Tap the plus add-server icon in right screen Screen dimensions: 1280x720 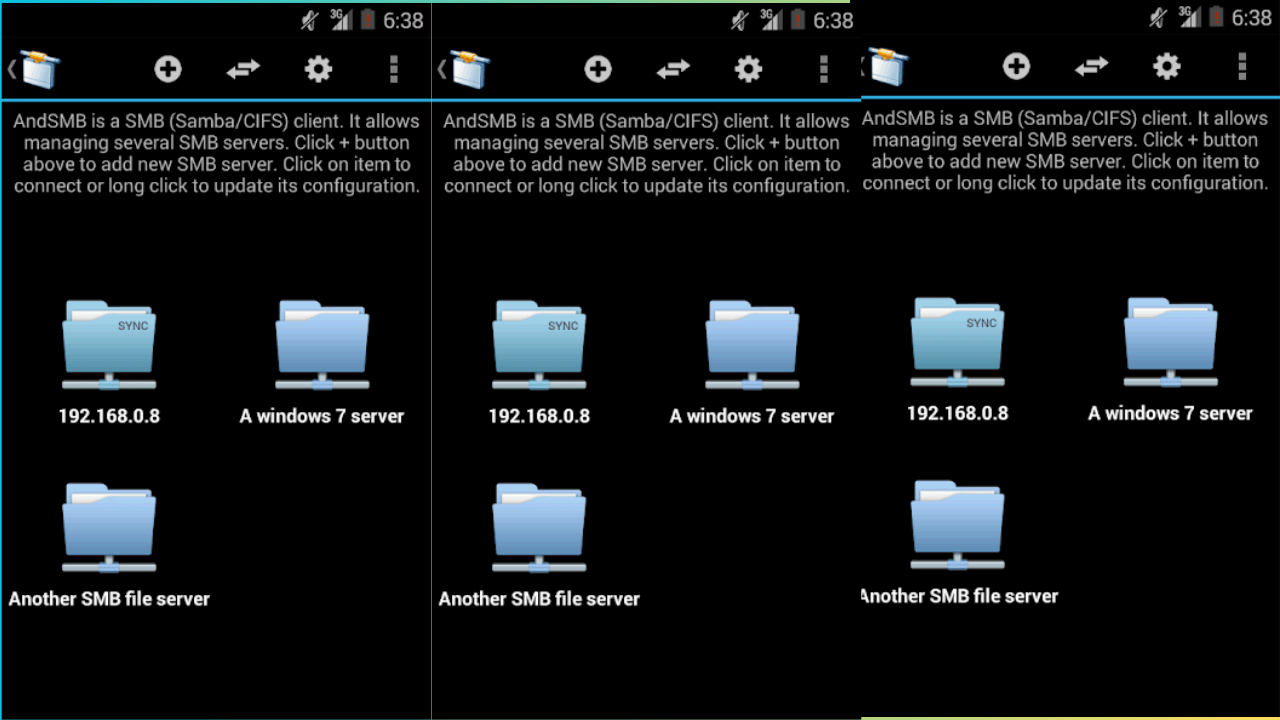[1016, 66]
